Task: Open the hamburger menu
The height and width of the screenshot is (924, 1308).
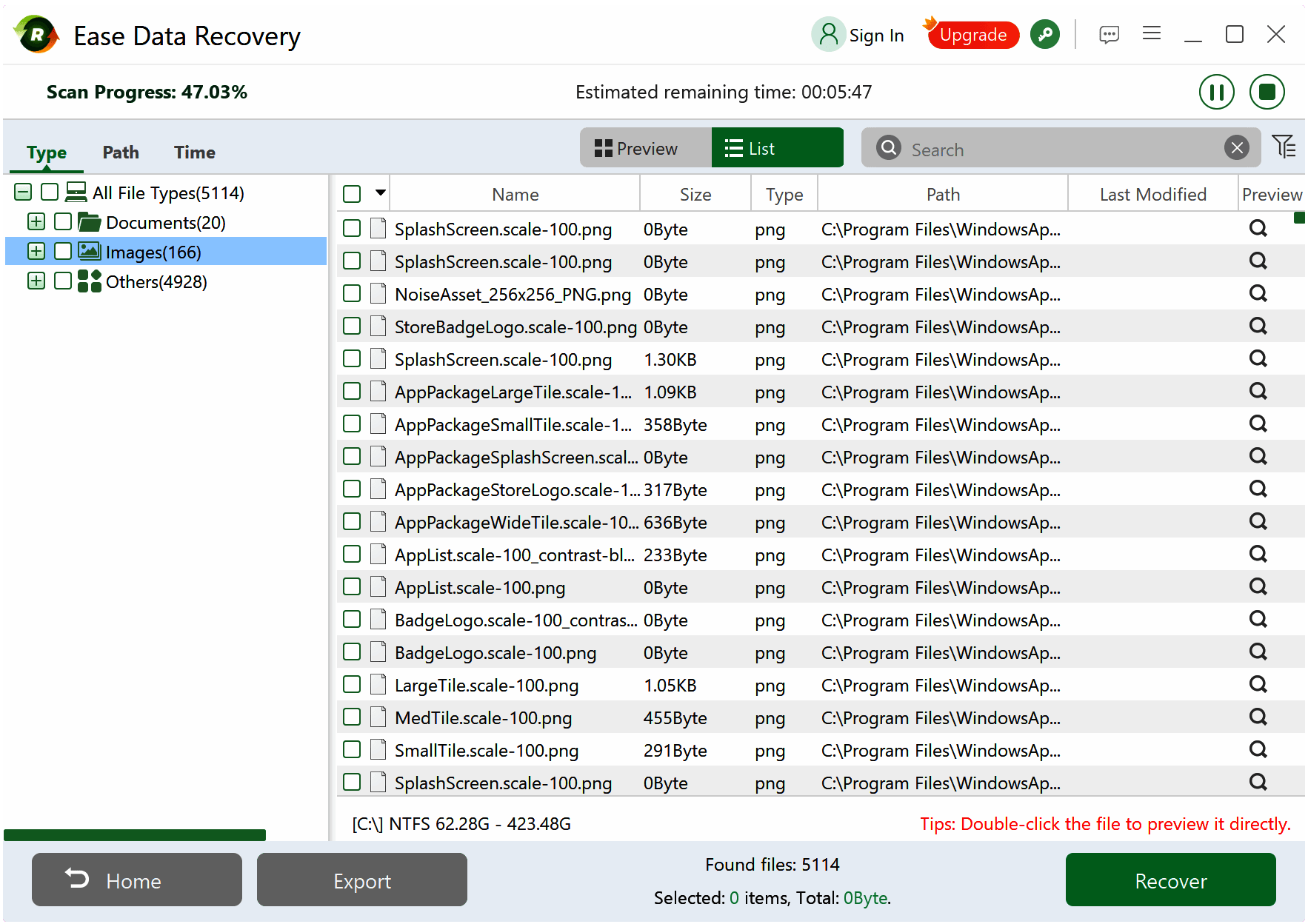Action: [1151, 33]
